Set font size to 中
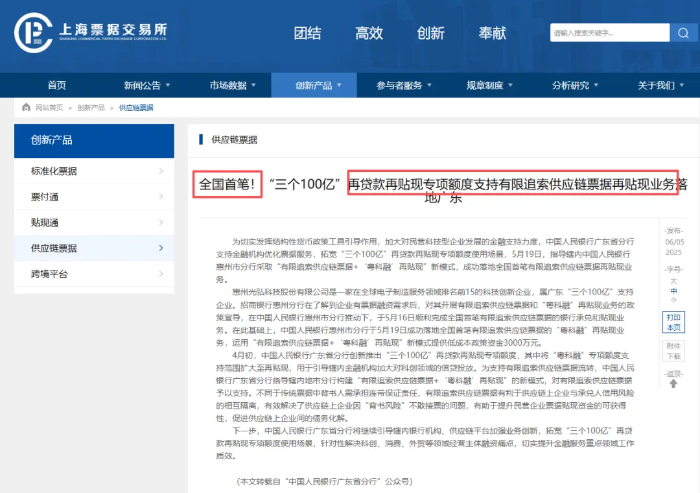Screen dimensions: 700x493 click(674, 291)
